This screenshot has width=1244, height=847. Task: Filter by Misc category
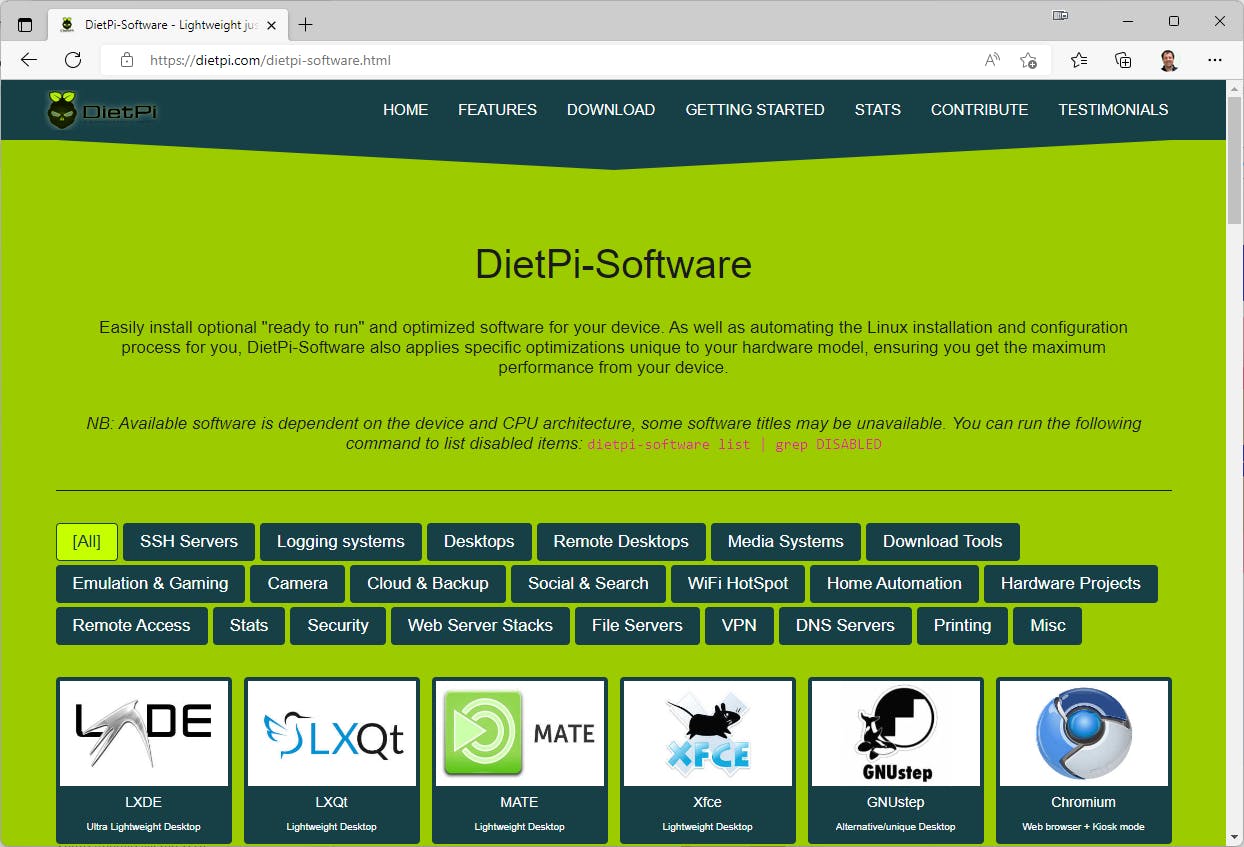[1048, 626]
